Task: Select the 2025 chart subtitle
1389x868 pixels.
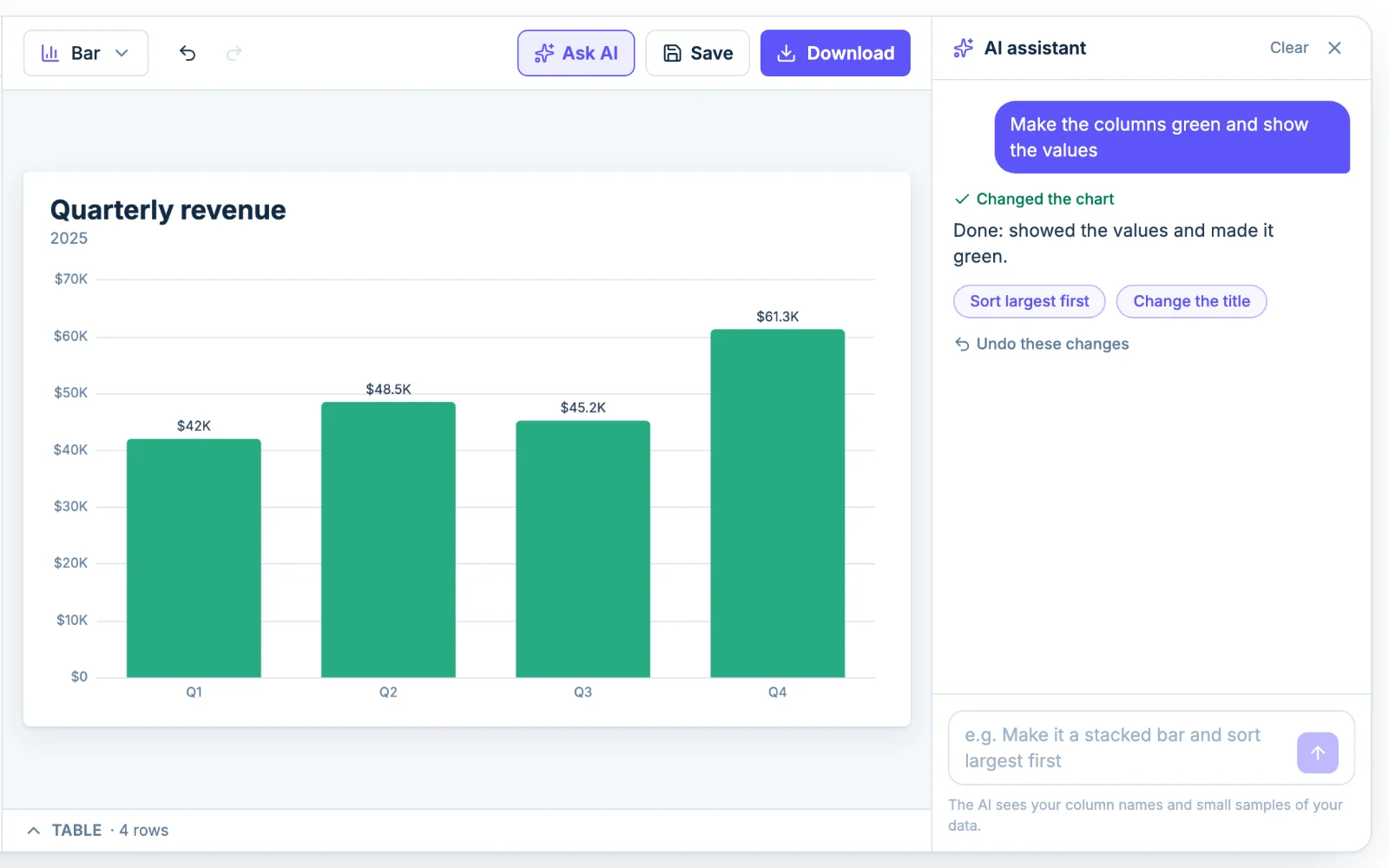Action: tap(69, 239)
